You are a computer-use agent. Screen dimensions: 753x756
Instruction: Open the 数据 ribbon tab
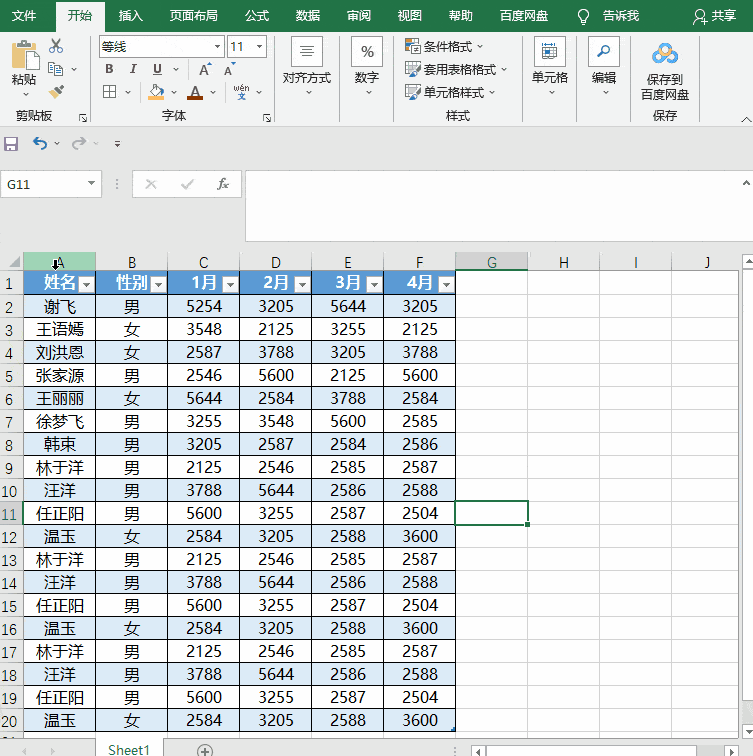click(308, 16)
